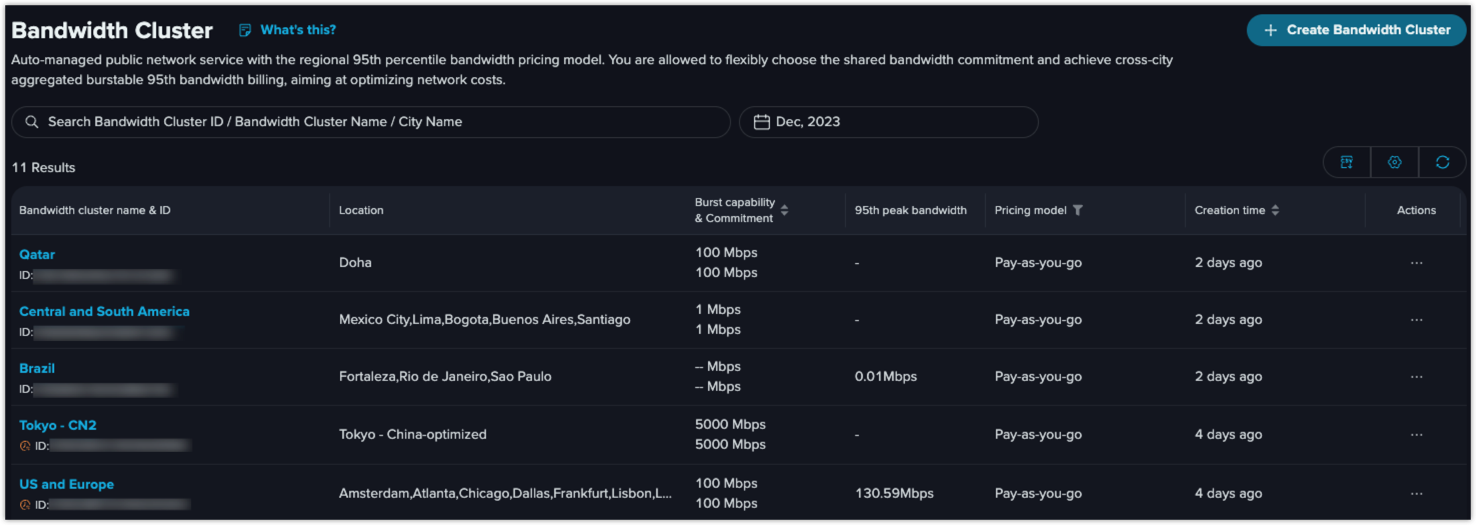Refresh the bandwidth cluster list
The image size is (1476, 525).
[x=1442, y=162]
